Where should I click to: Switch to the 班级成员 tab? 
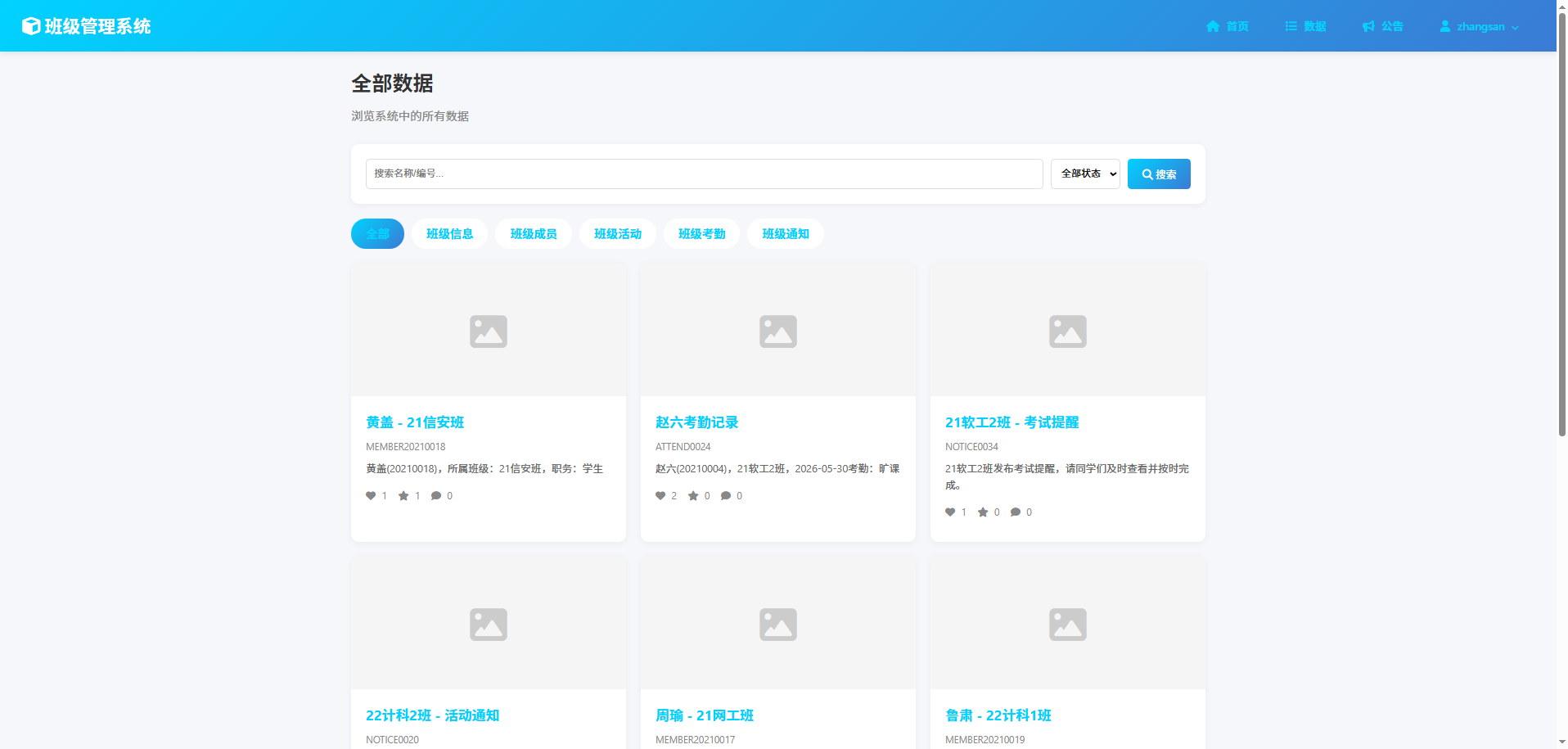point(534,234)
